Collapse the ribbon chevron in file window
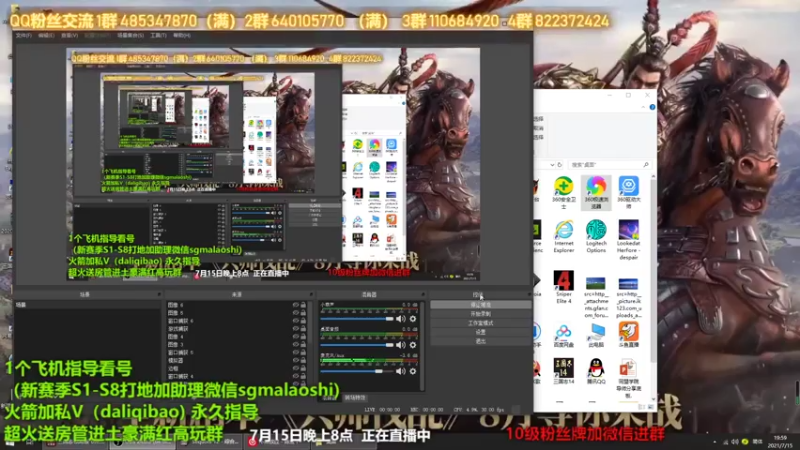Viewport: 800px width, 450px height. tap(643, 107)
